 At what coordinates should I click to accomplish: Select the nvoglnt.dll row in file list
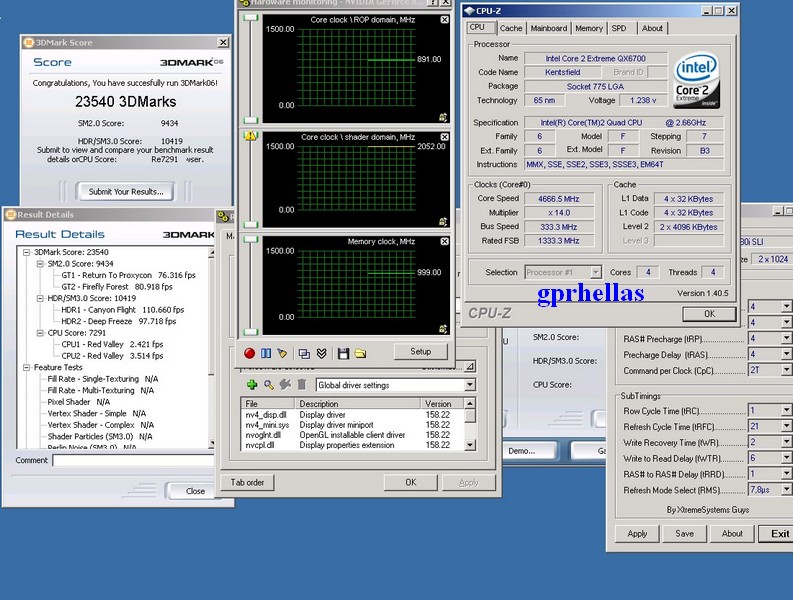pos(353,435)
